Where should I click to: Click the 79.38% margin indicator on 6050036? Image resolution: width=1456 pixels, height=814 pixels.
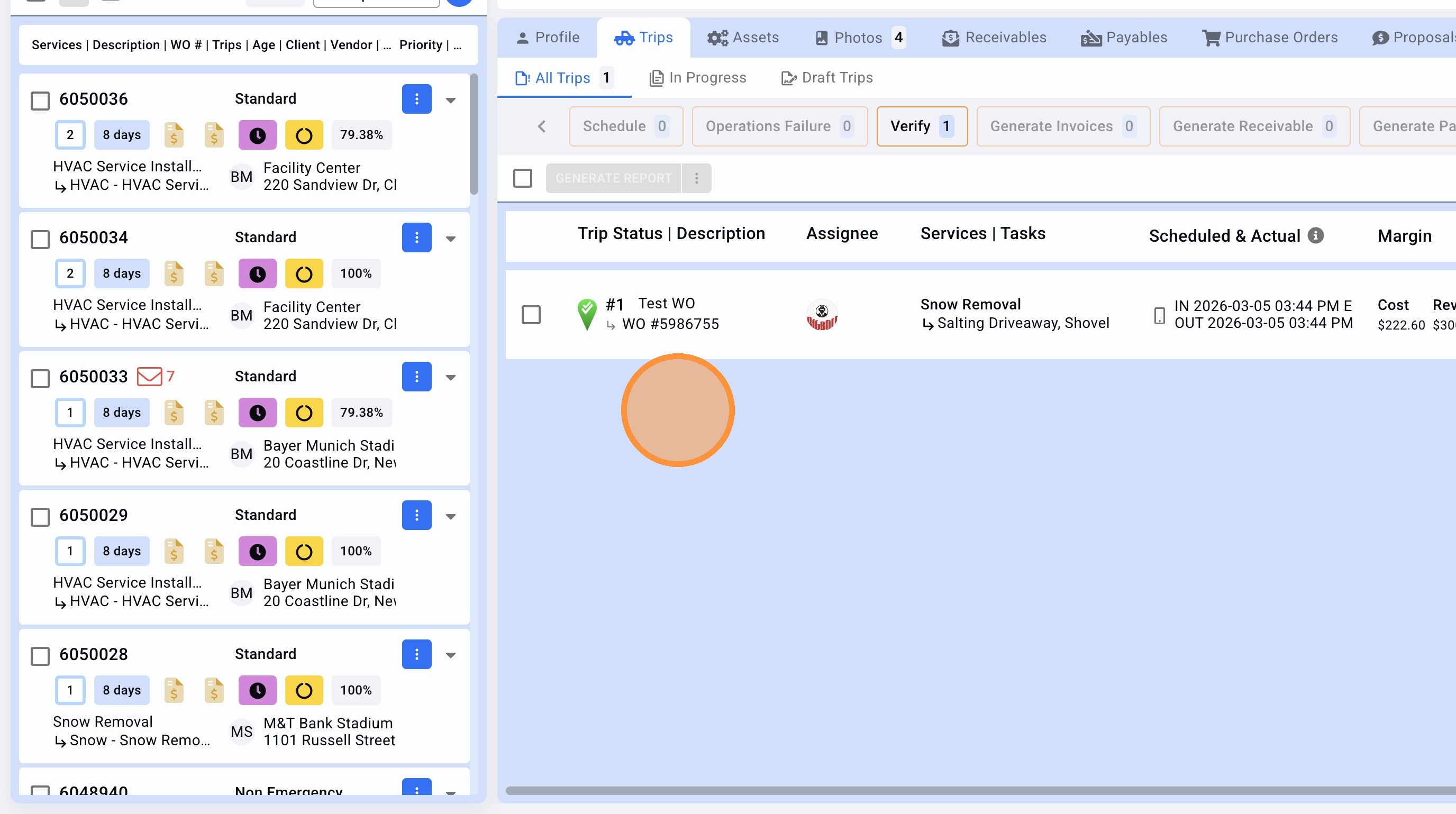pyautogui.click(x=361, y=135)
